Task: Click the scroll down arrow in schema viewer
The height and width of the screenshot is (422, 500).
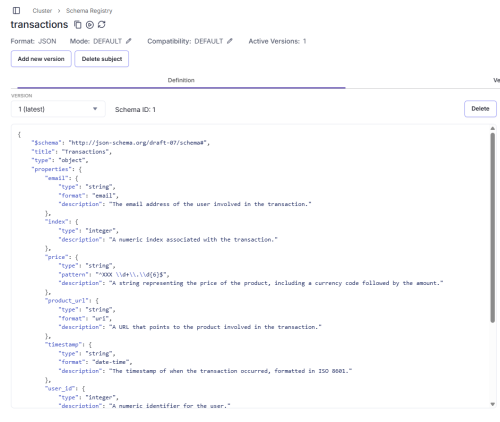Action: click(x=492, y=404)
